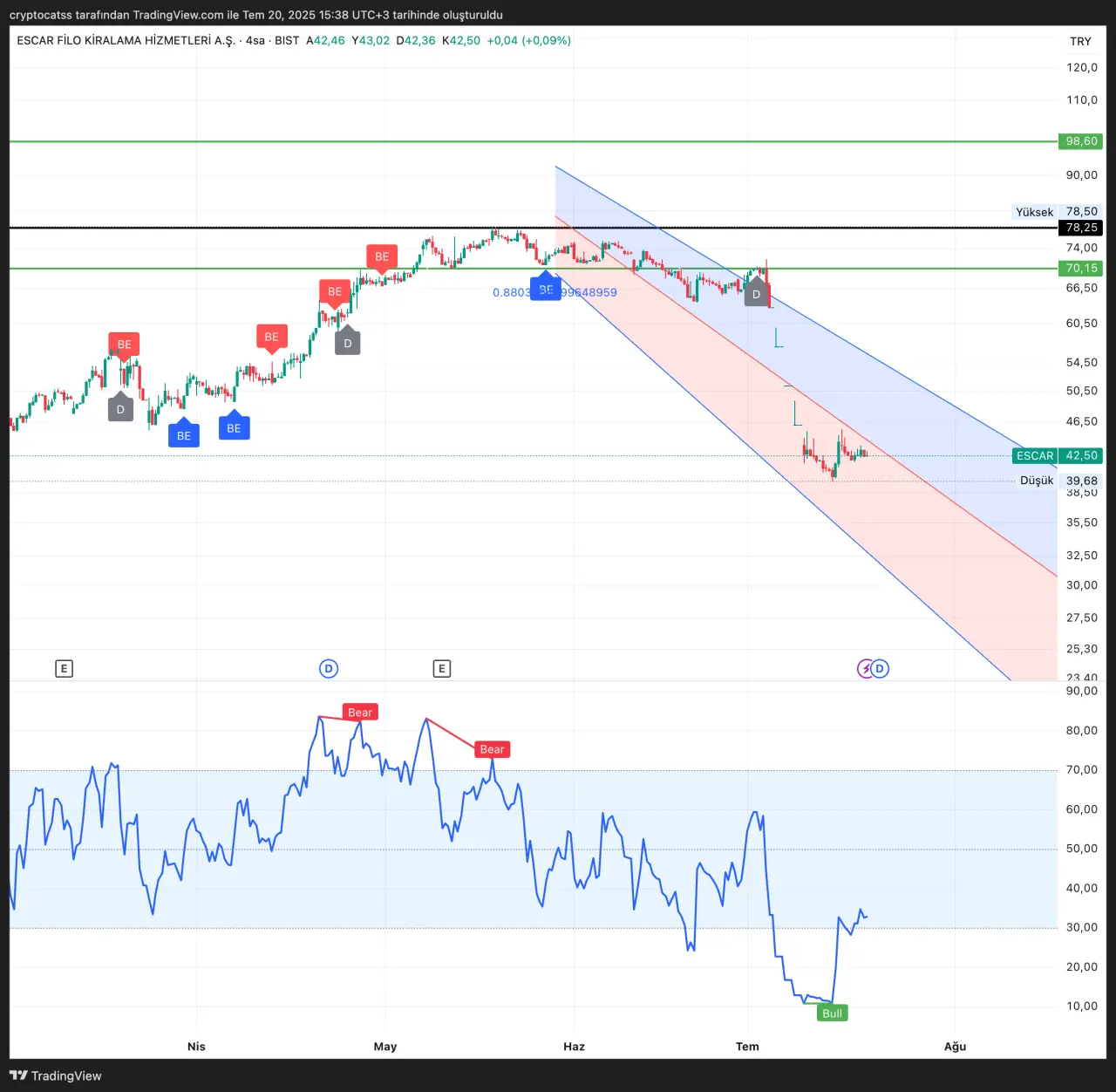Click the TradingView logo at bottom left
Screen dimensions: 1116x1092
(56, 1075)
